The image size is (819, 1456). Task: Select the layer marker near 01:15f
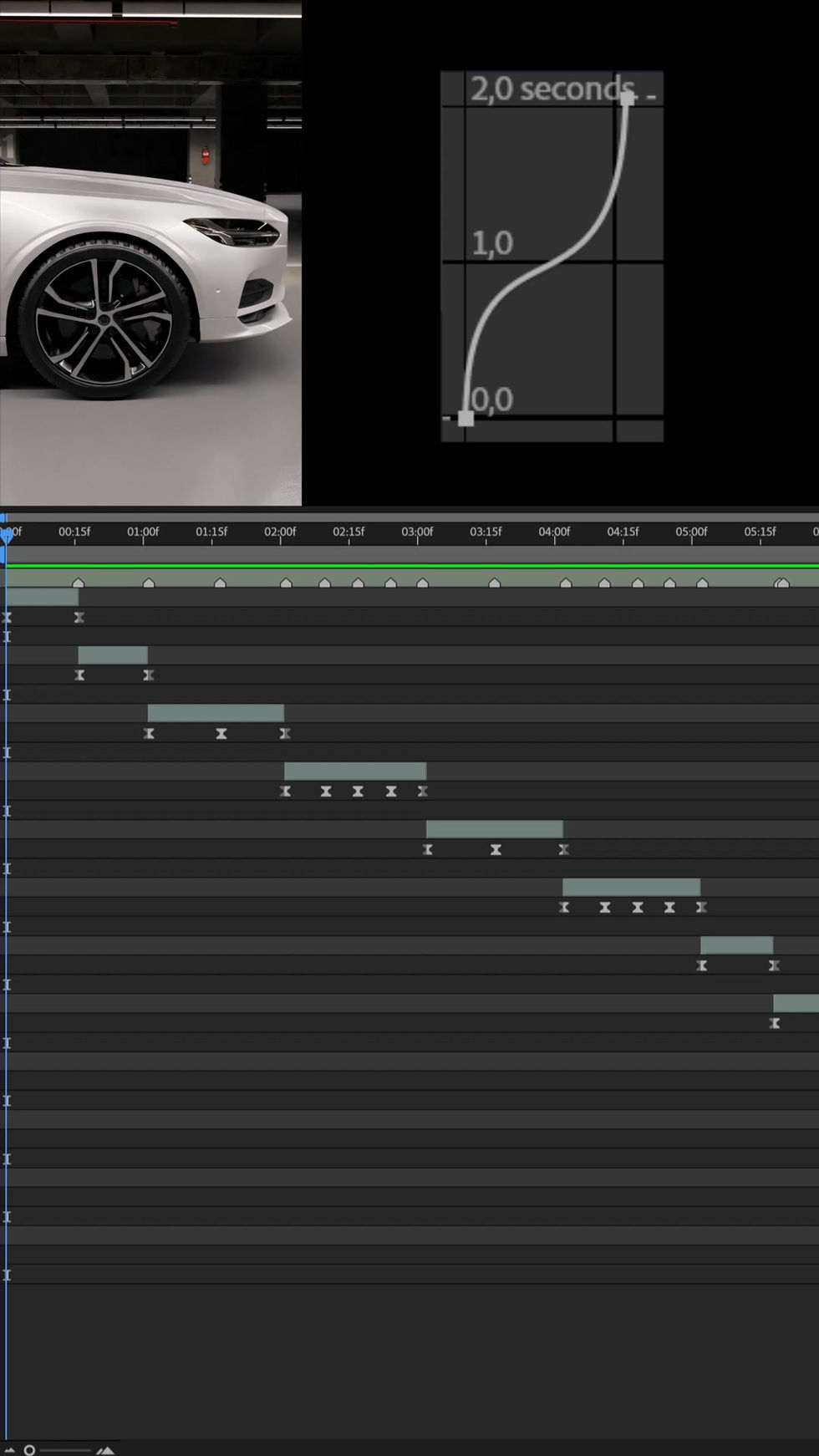(x=220, y=583)
